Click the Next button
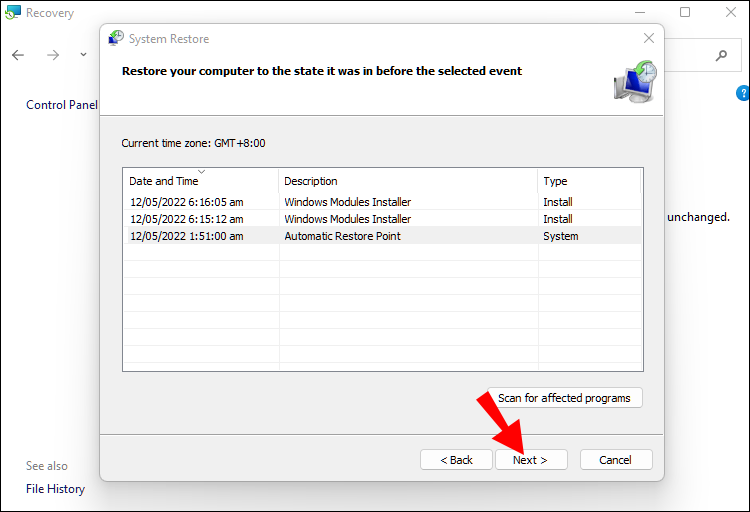Viewport: 750px width, 512px height. (x=531, y=460)
